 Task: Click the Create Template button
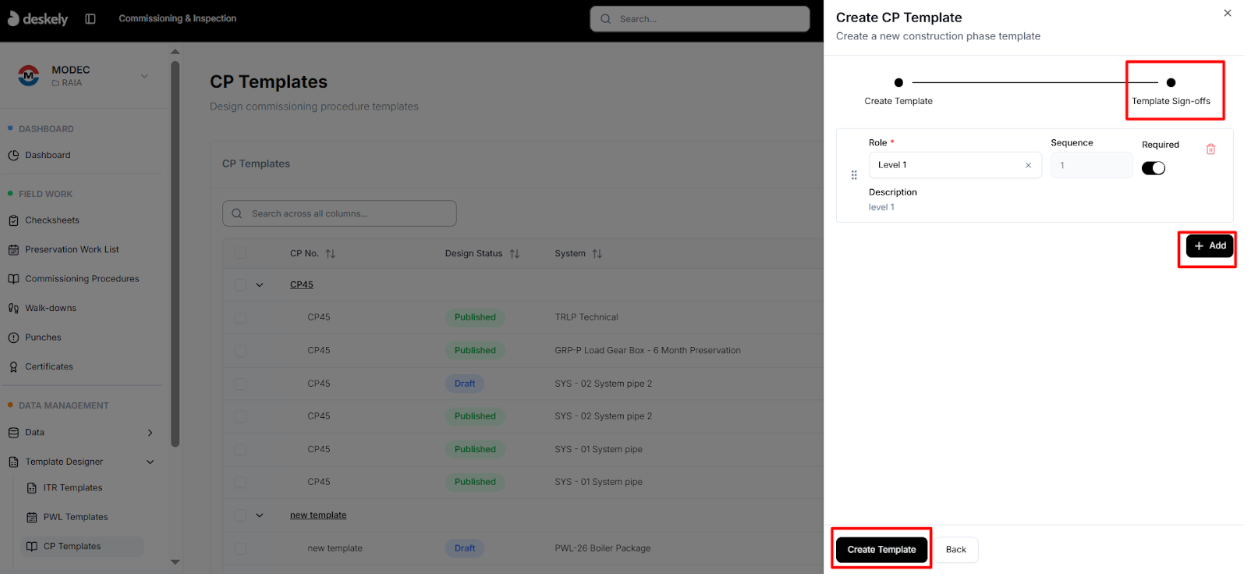[880, 549]
